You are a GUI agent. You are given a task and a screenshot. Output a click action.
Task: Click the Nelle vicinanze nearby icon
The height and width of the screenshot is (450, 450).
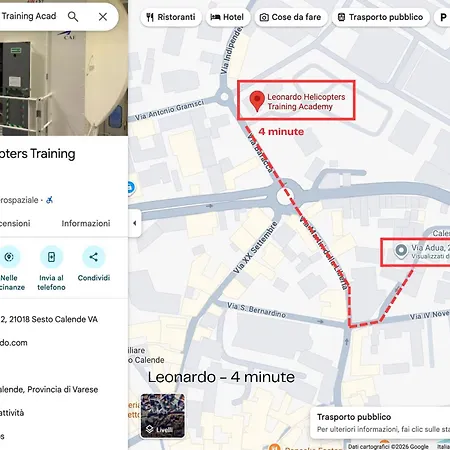9,257
